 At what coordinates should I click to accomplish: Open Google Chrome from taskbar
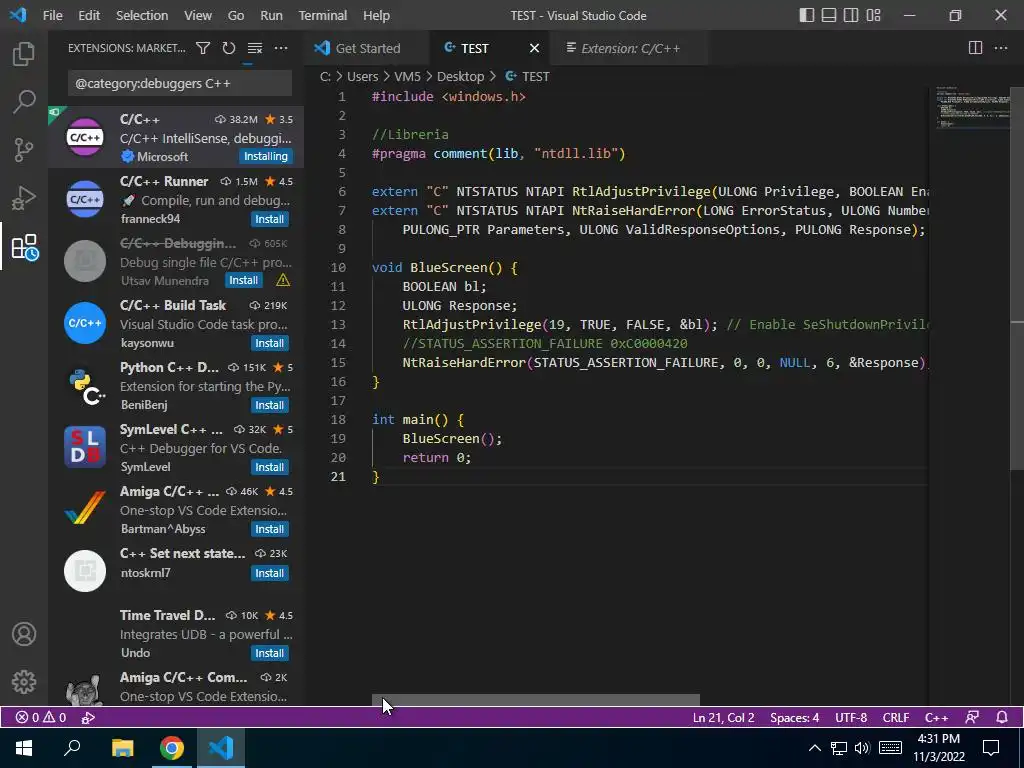[172, 748]
